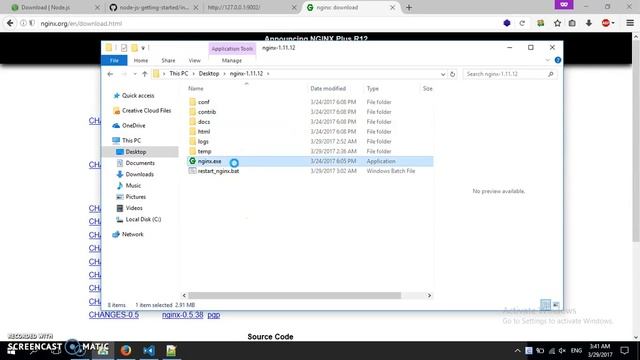This screenshot has height=360, width=640.
Task: Open Firefox hamburger menu
Action: pyautogui.click(x=630, y=23)
